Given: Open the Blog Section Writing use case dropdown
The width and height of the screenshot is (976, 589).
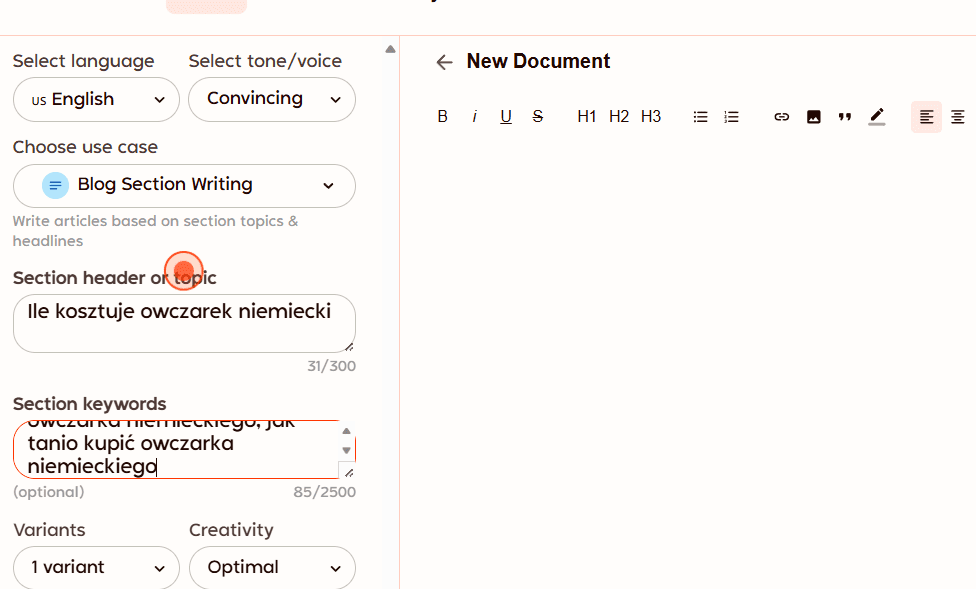Looking at the screenshot, I should (184, 186).
